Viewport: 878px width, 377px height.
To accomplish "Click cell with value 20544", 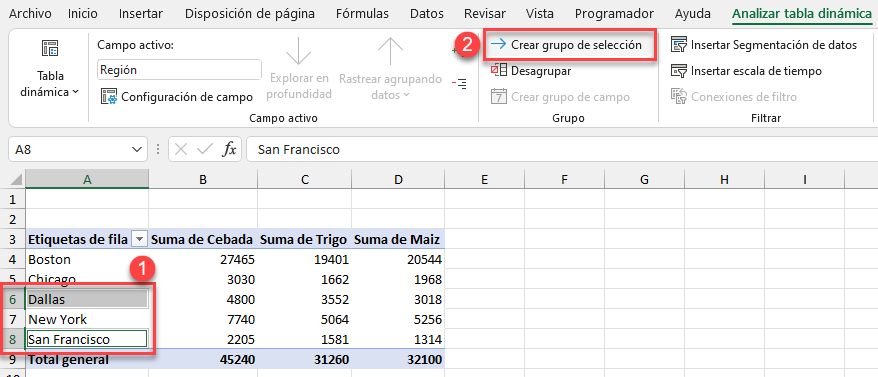I will tap(398, 259).
